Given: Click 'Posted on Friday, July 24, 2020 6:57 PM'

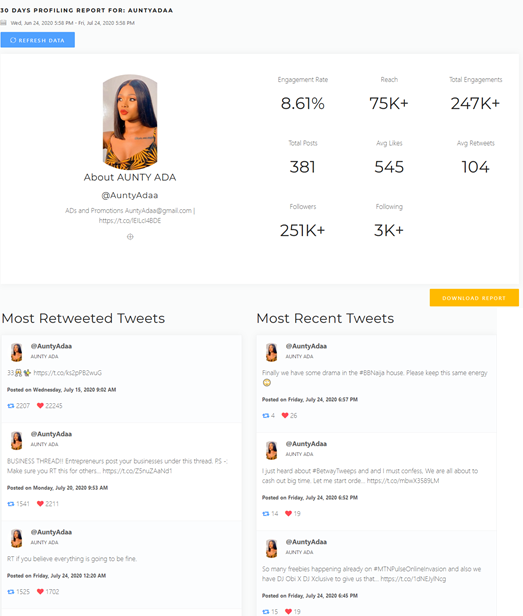Looking at the screenshot, I should click(310, 400).
